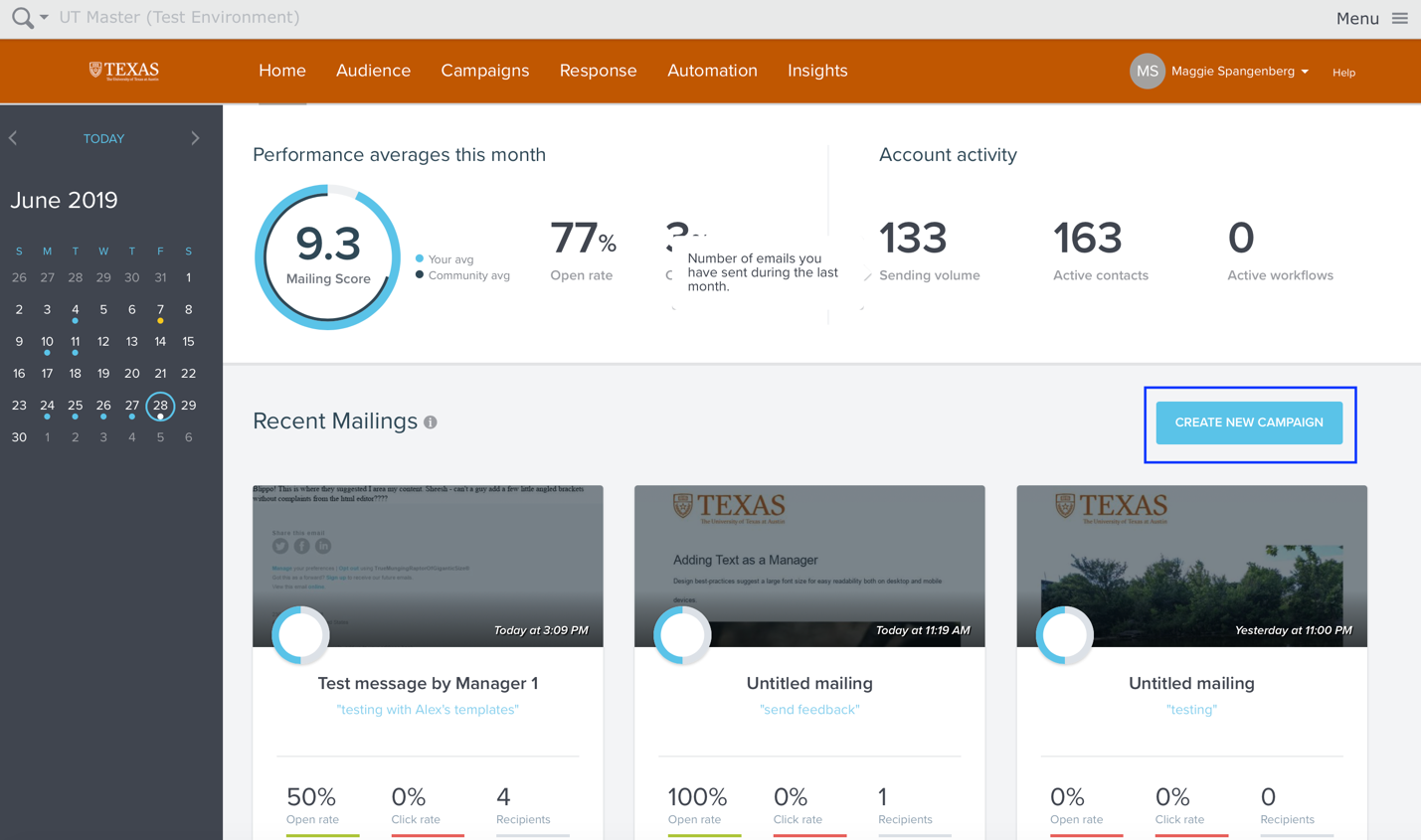Jump to TODAY in the calendar
Viewport: 1421px width, 840px height.
coord(103,139)
